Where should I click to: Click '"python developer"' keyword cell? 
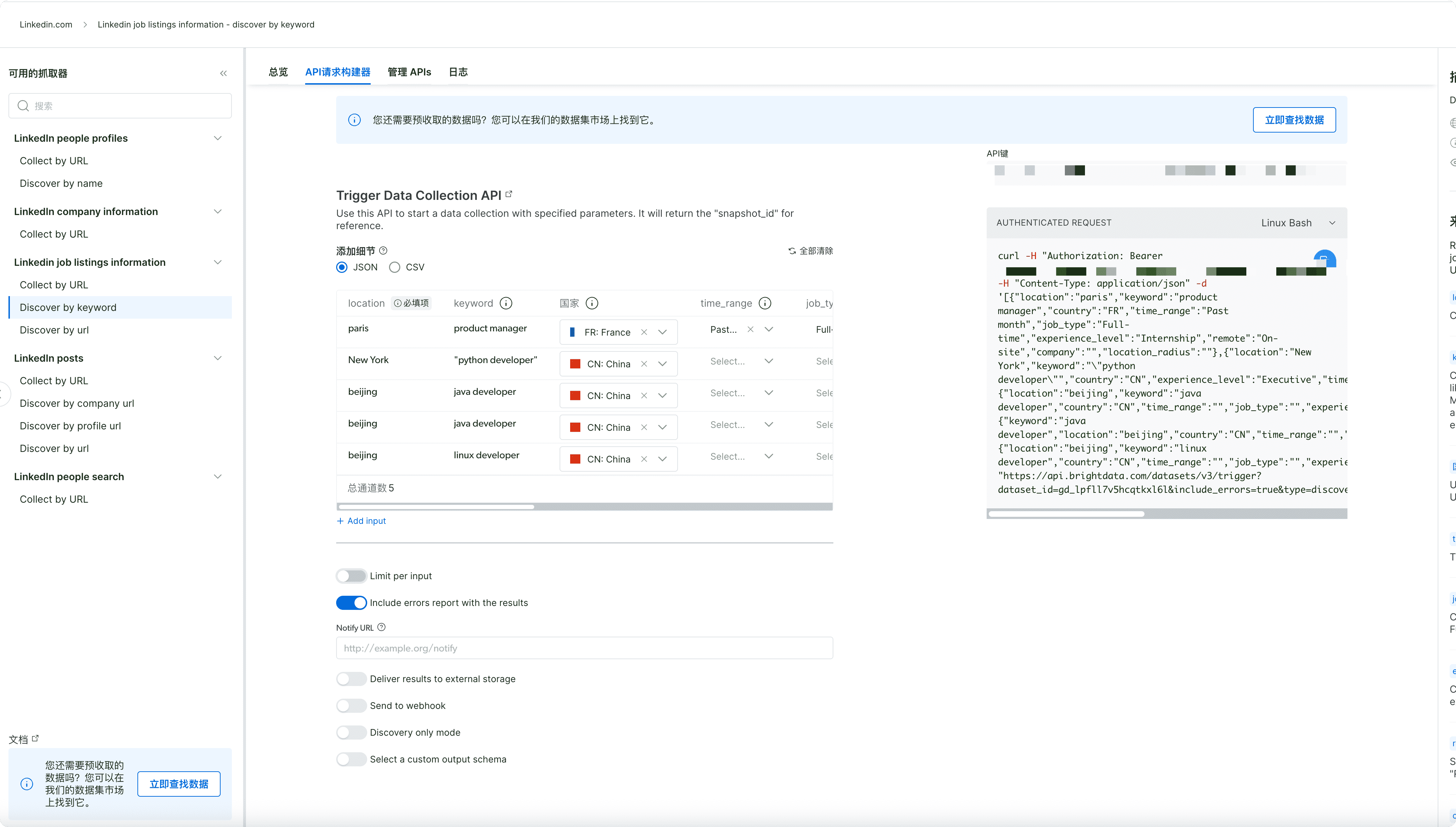[x=495, y=360]
